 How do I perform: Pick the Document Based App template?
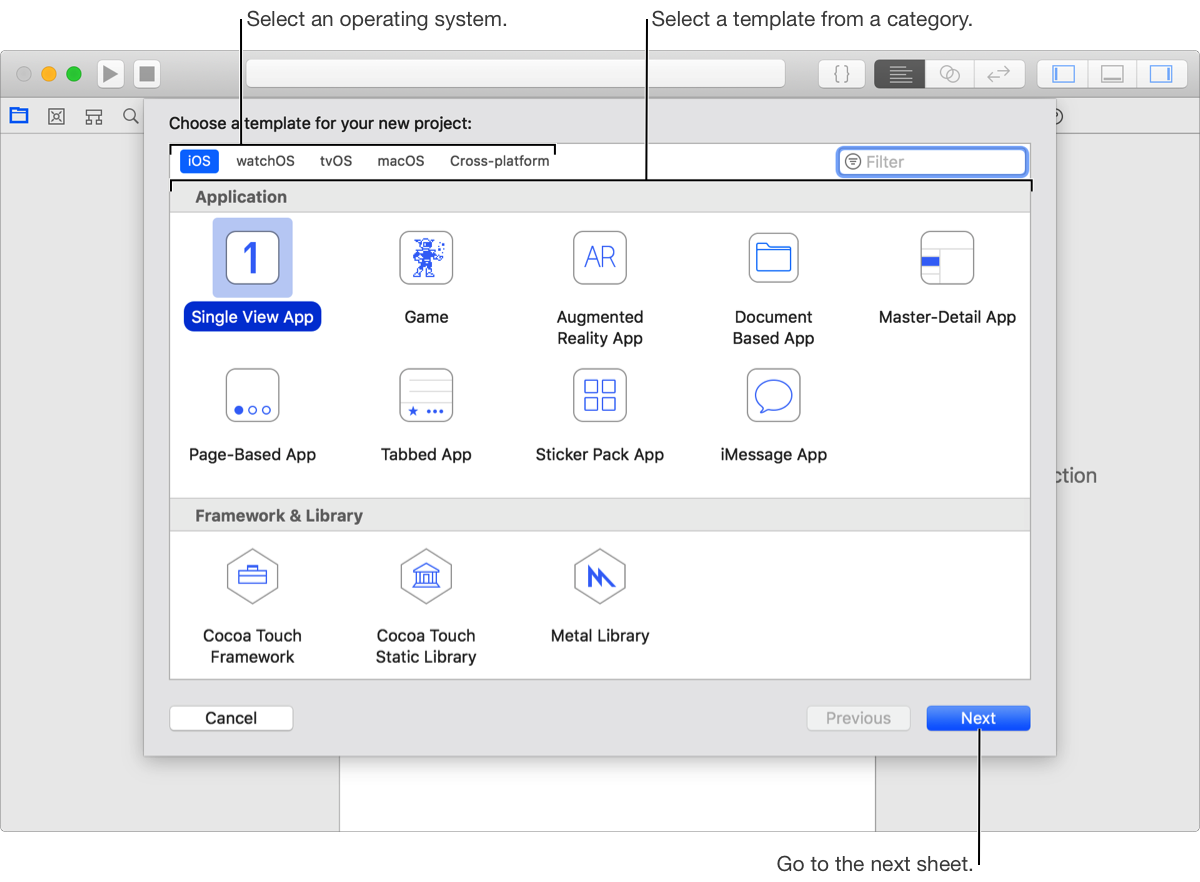click(x=773, y=258)
